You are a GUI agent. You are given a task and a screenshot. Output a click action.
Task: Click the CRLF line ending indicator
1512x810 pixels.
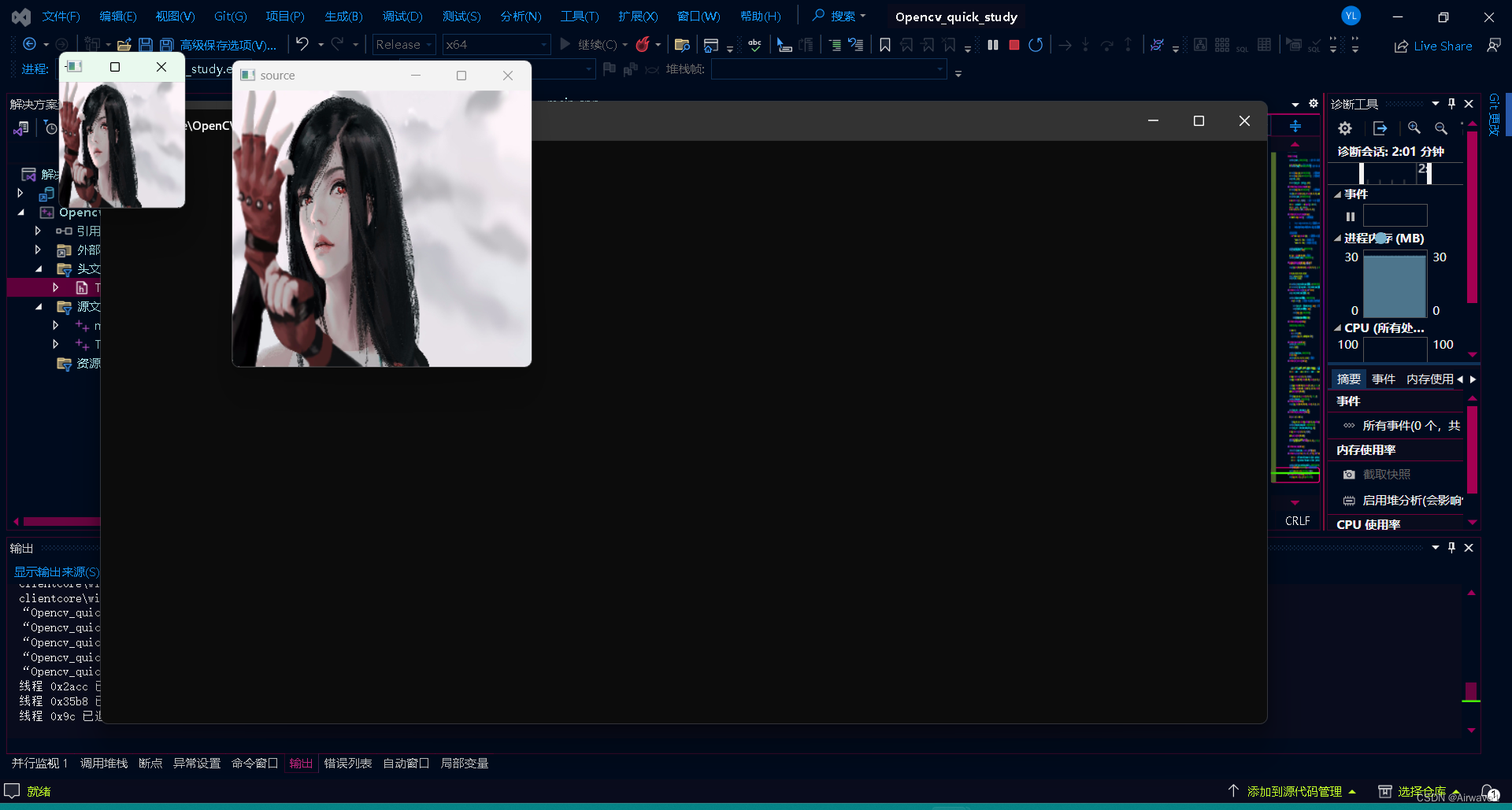pyautogui.click(x=1298, y=521)
